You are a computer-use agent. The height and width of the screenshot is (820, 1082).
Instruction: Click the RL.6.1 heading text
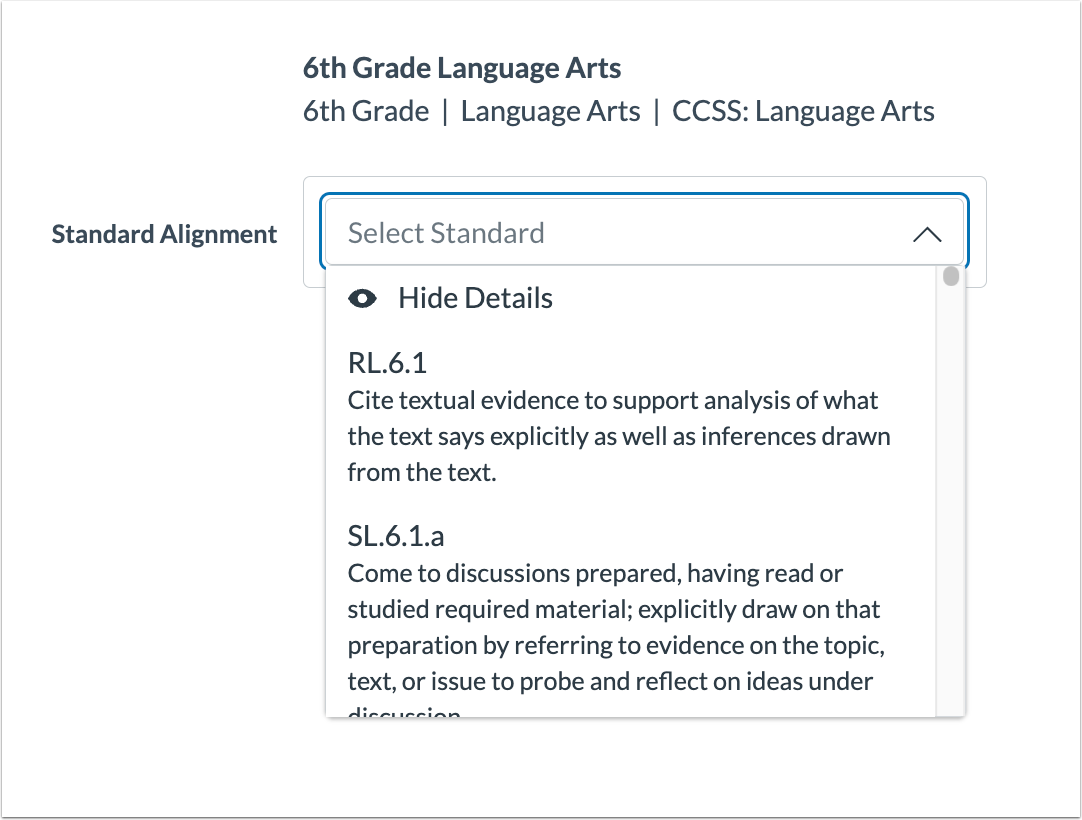tap(385, 363)
